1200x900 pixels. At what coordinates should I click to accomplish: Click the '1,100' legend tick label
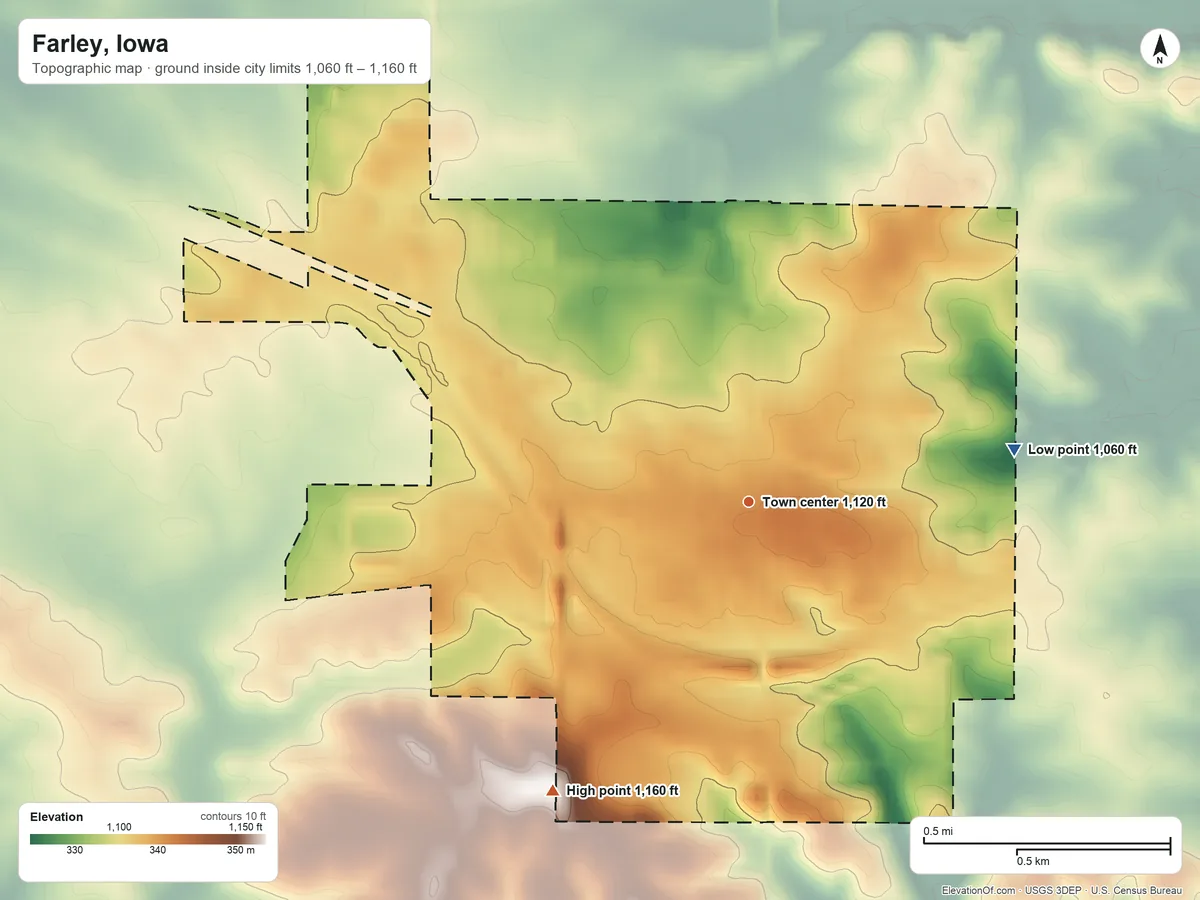coord(119,827)
